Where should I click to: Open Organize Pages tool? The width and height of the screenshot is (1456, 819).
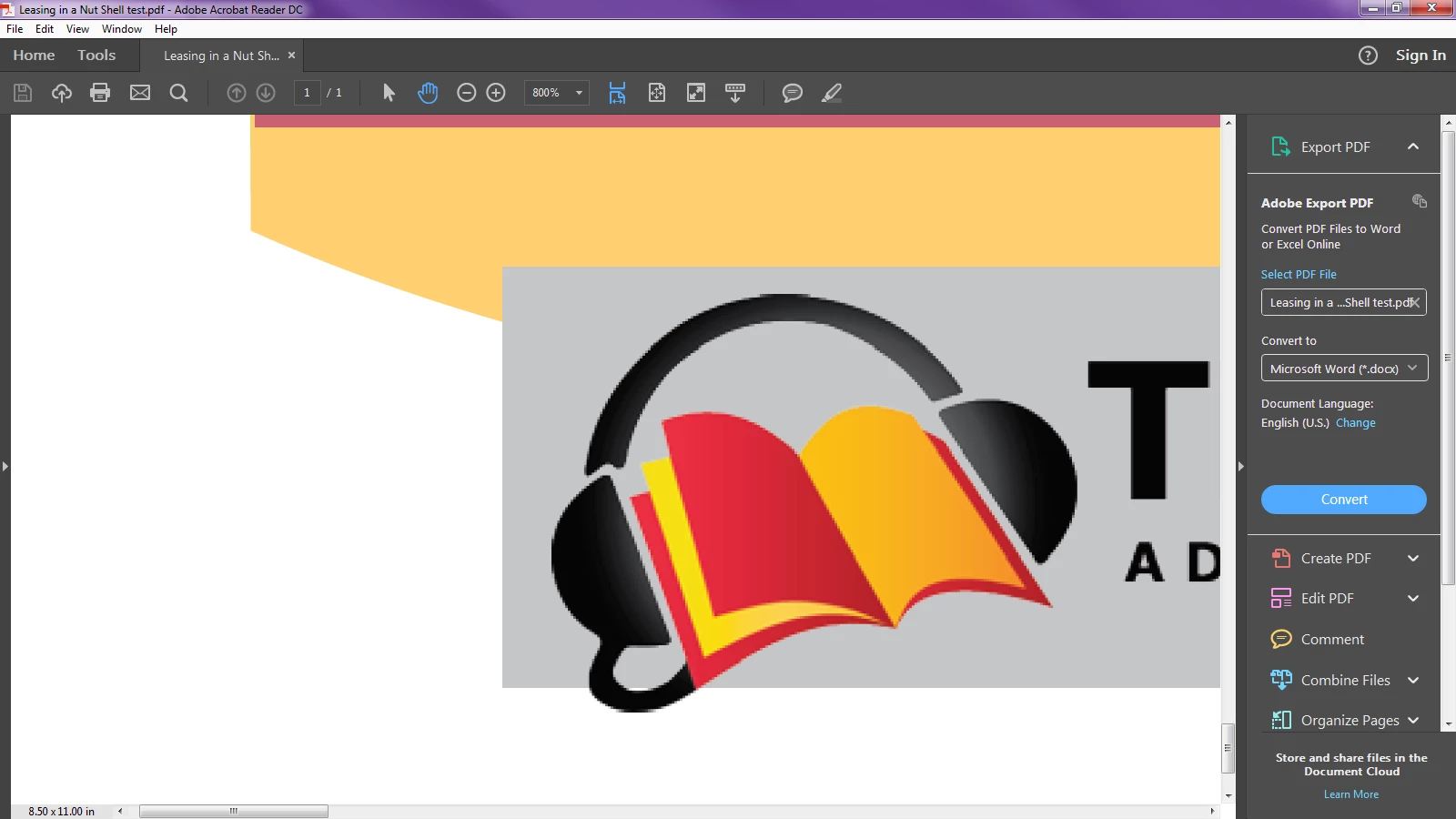coord(1335,720)
